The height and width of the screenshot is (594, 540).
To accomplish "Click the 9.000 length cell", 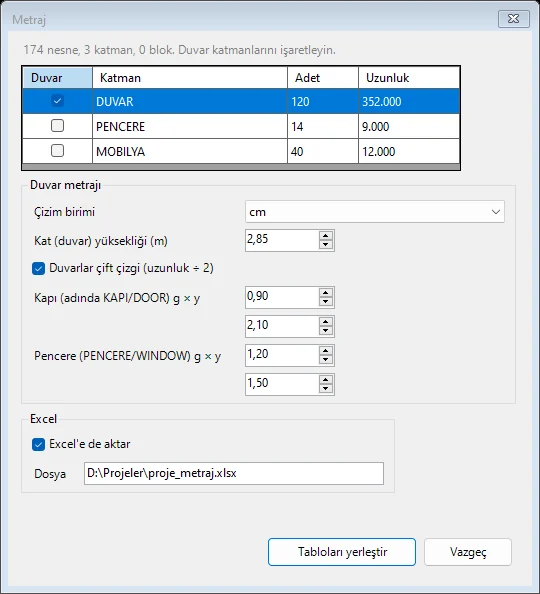I will click(x=409, y=127).
